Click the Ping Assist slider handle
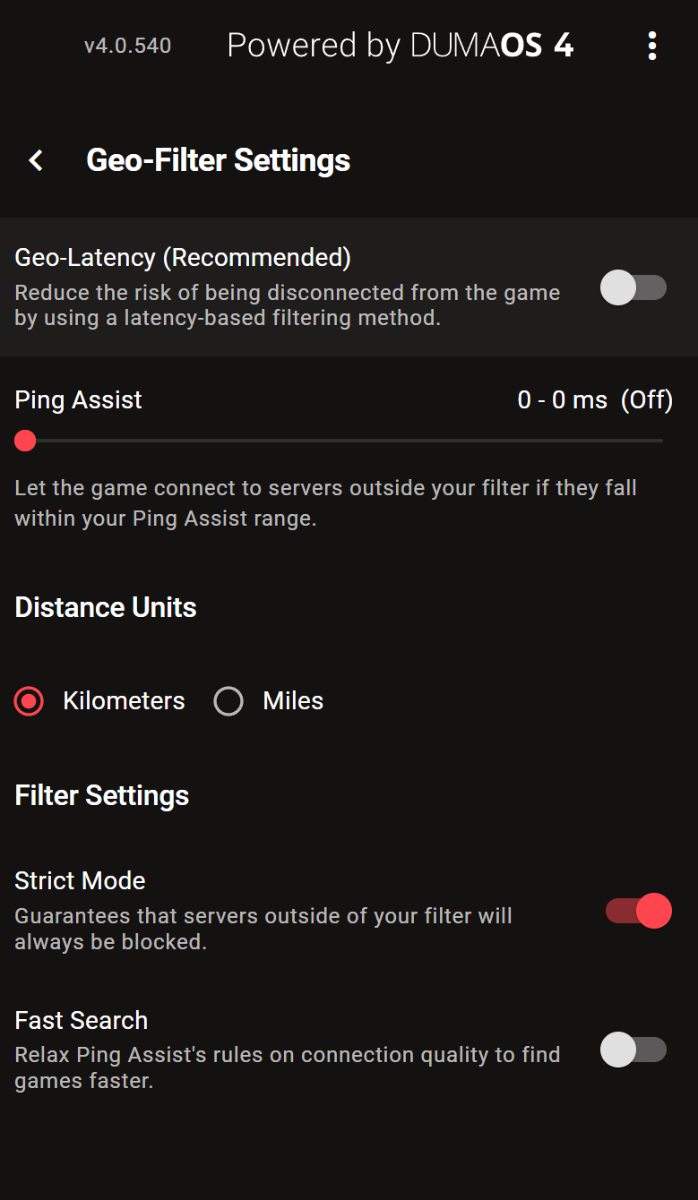Screen dimensions: 698x1200 pos(25,441)
